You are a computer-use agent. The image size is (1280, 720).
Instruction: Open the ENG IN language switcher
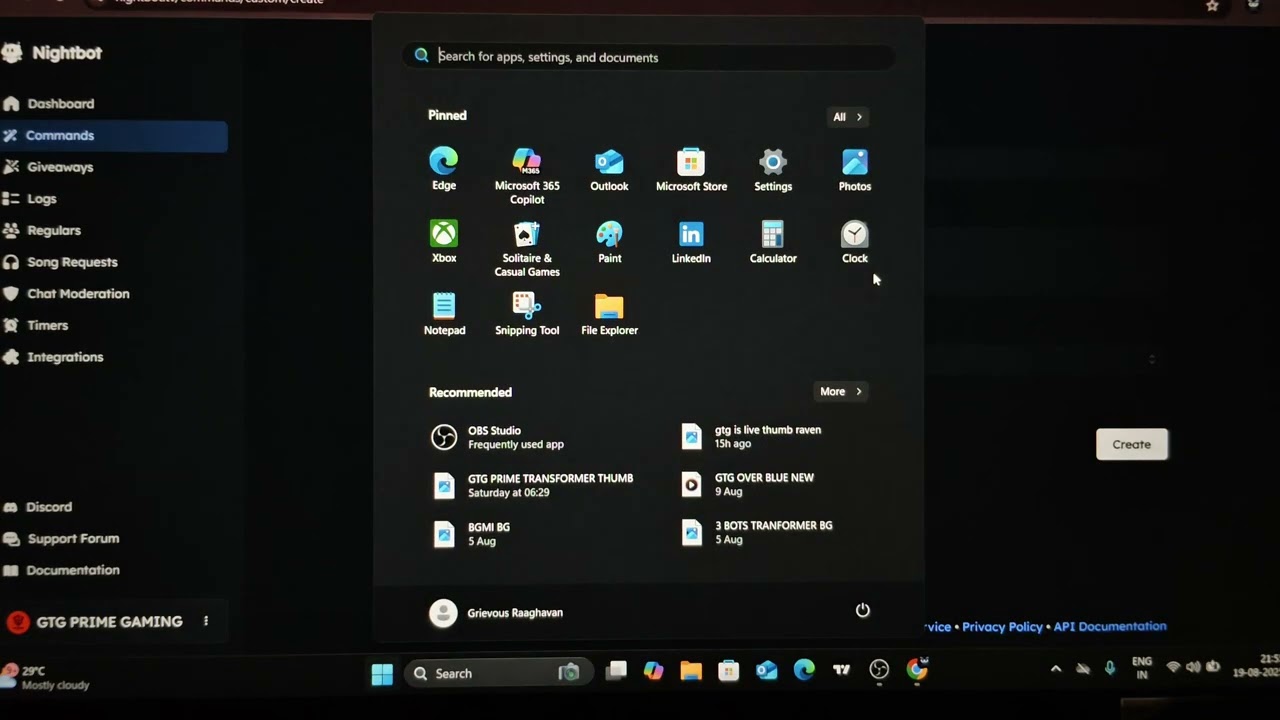pos(1142,668)
